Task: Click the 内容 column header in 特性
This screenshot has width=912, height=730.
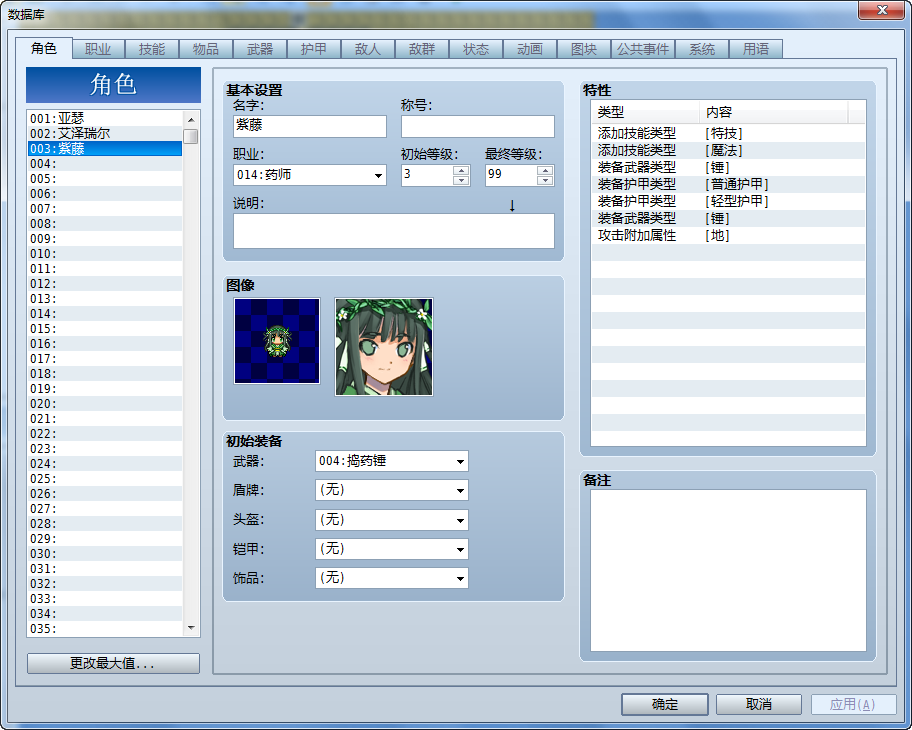Action: click(x=774, y=112)
